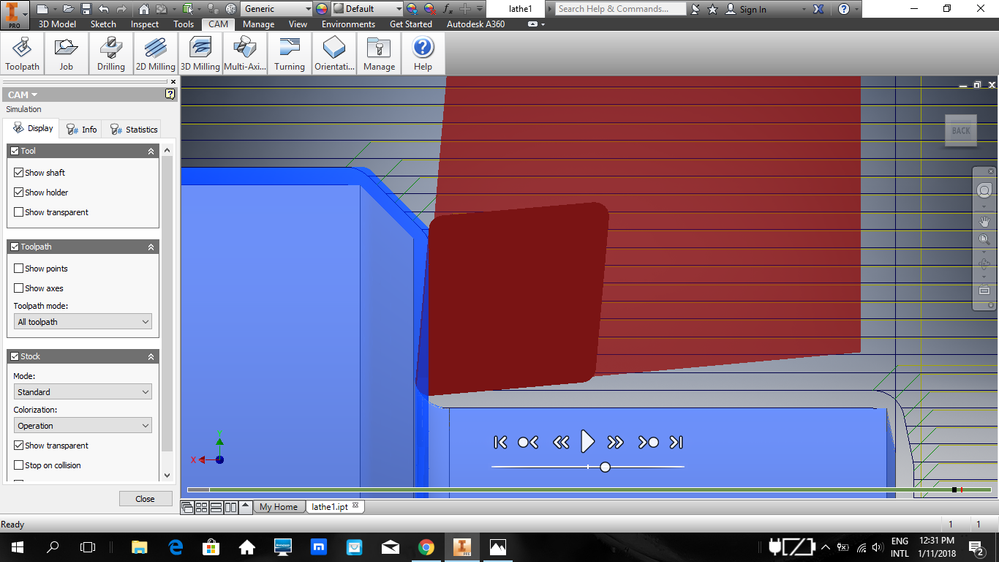Open the Stock Mode dropdown

tap(82, 392)
